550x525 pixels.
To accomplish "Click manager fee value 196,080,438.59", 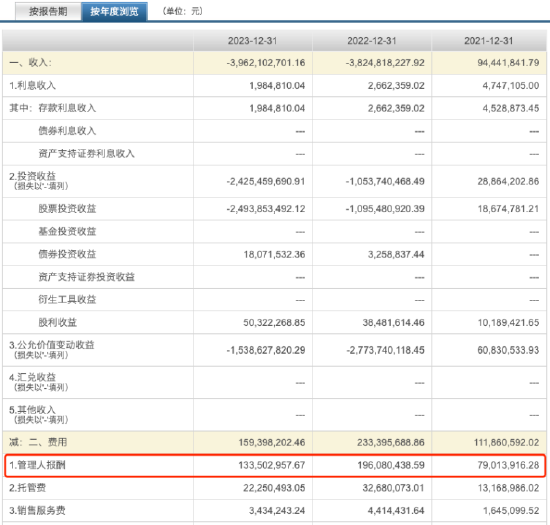I will (391, 465).
